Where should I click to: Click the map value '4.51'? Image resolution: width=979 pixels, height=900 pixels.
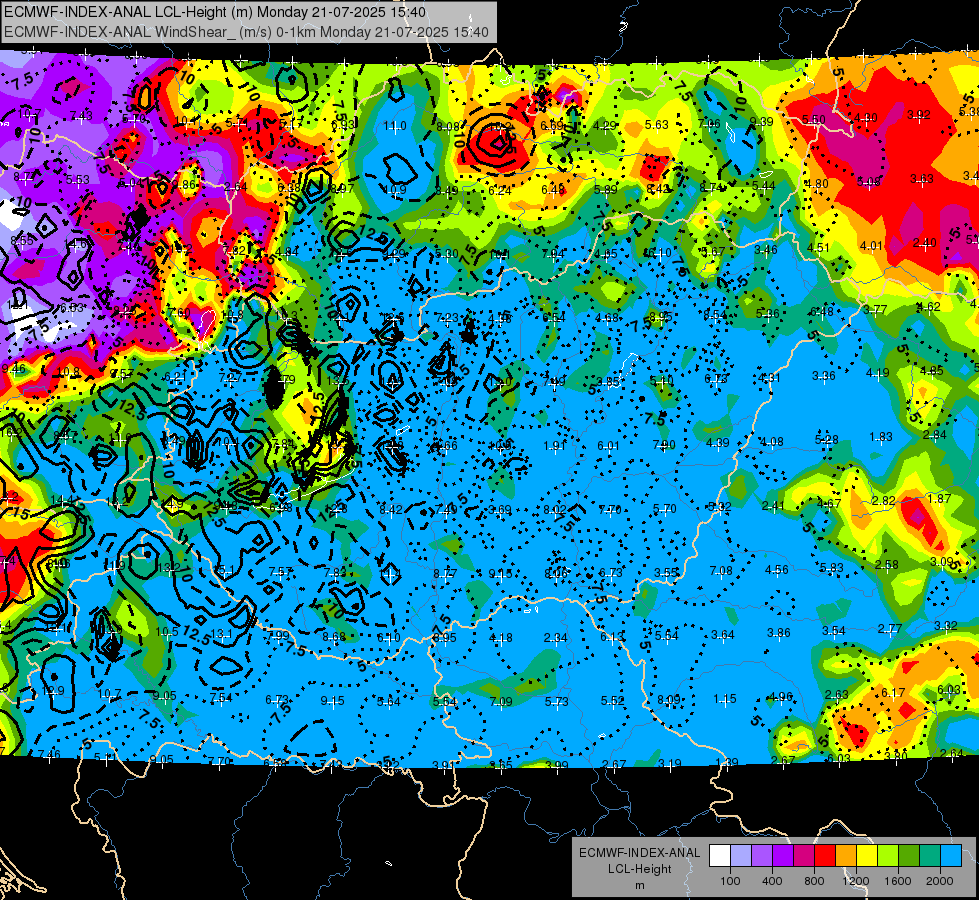pyautogui.click(x=818, y=247)
